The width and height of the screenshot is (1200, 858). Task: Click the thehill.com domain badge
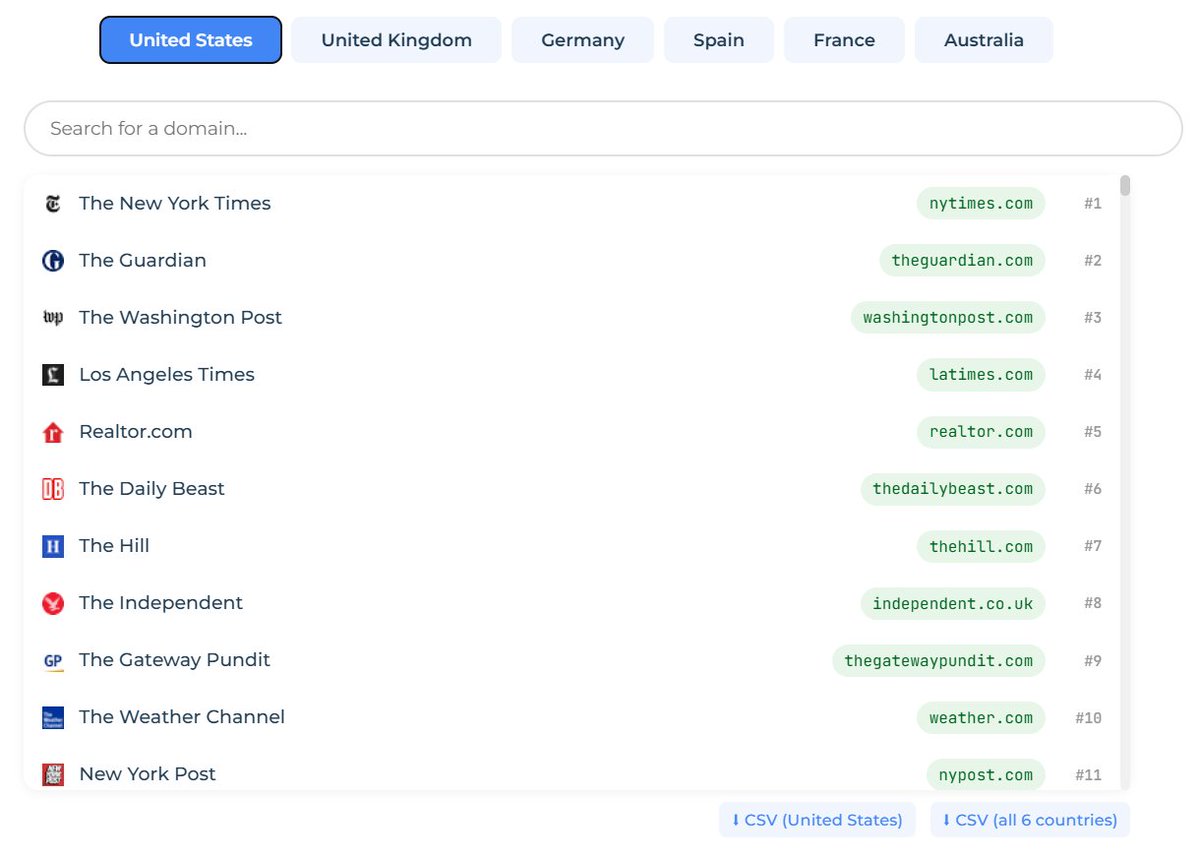981,546
